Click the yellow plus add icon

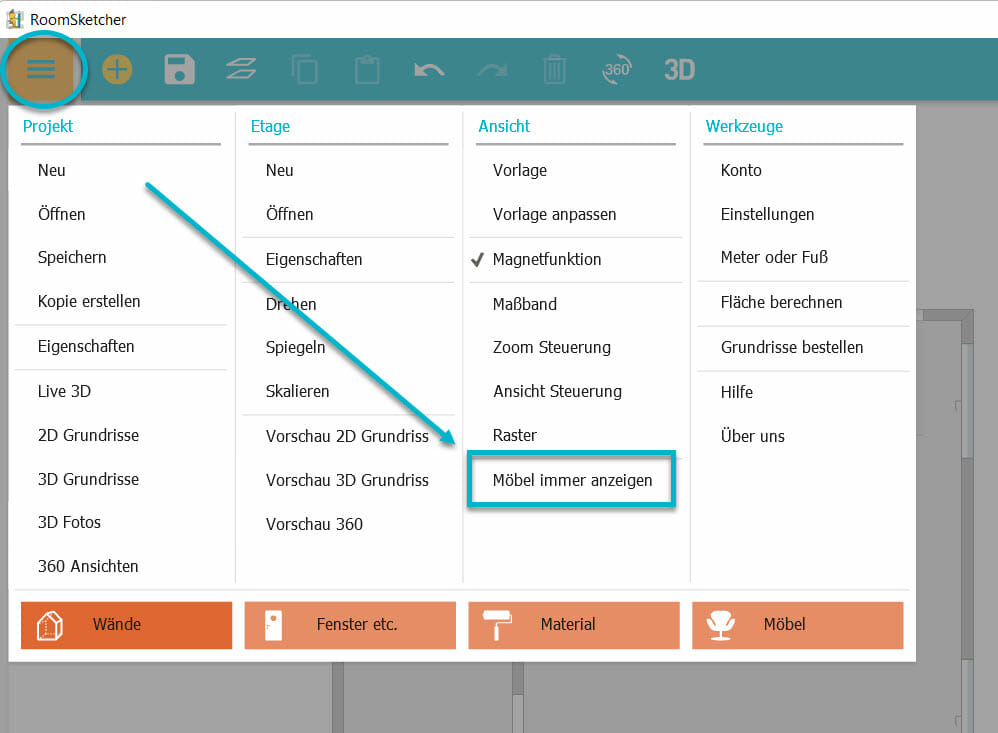117,69
